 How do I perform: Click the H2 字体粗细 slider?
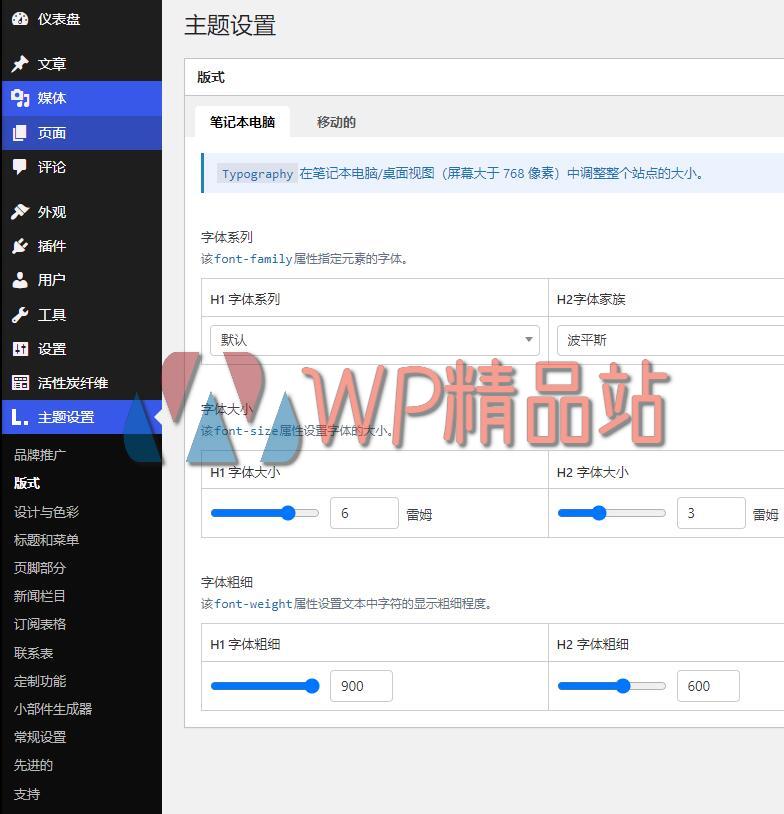pos(612,686)
